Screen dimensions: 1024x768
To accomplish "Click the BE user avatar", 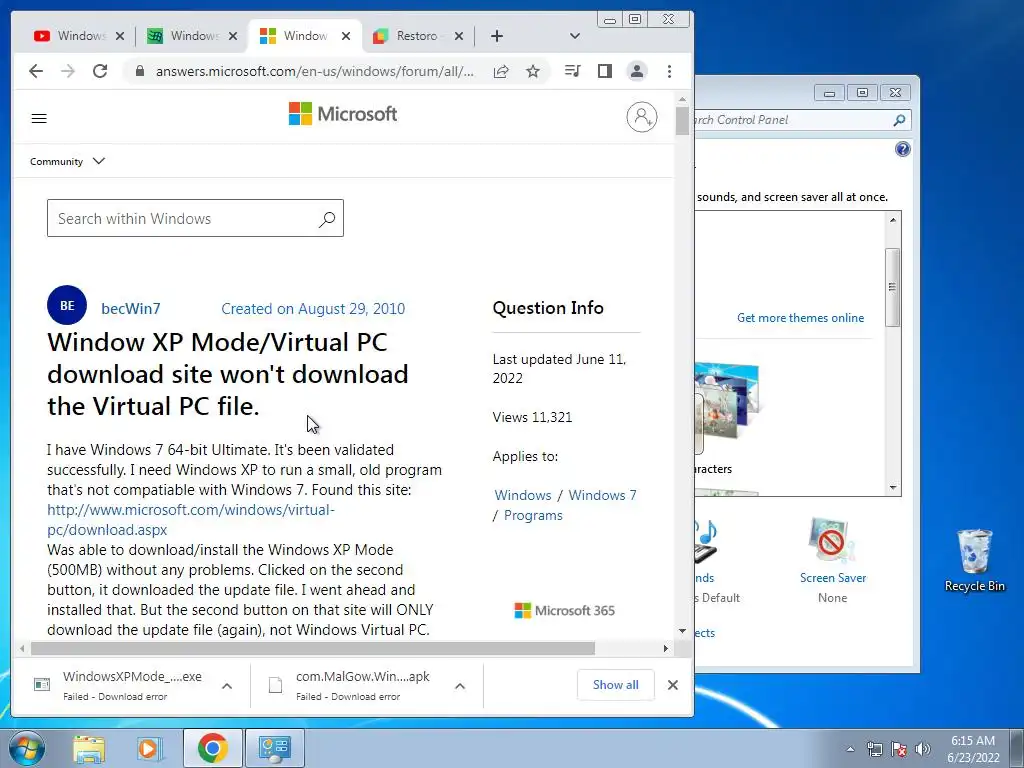I will coord(67,305).
